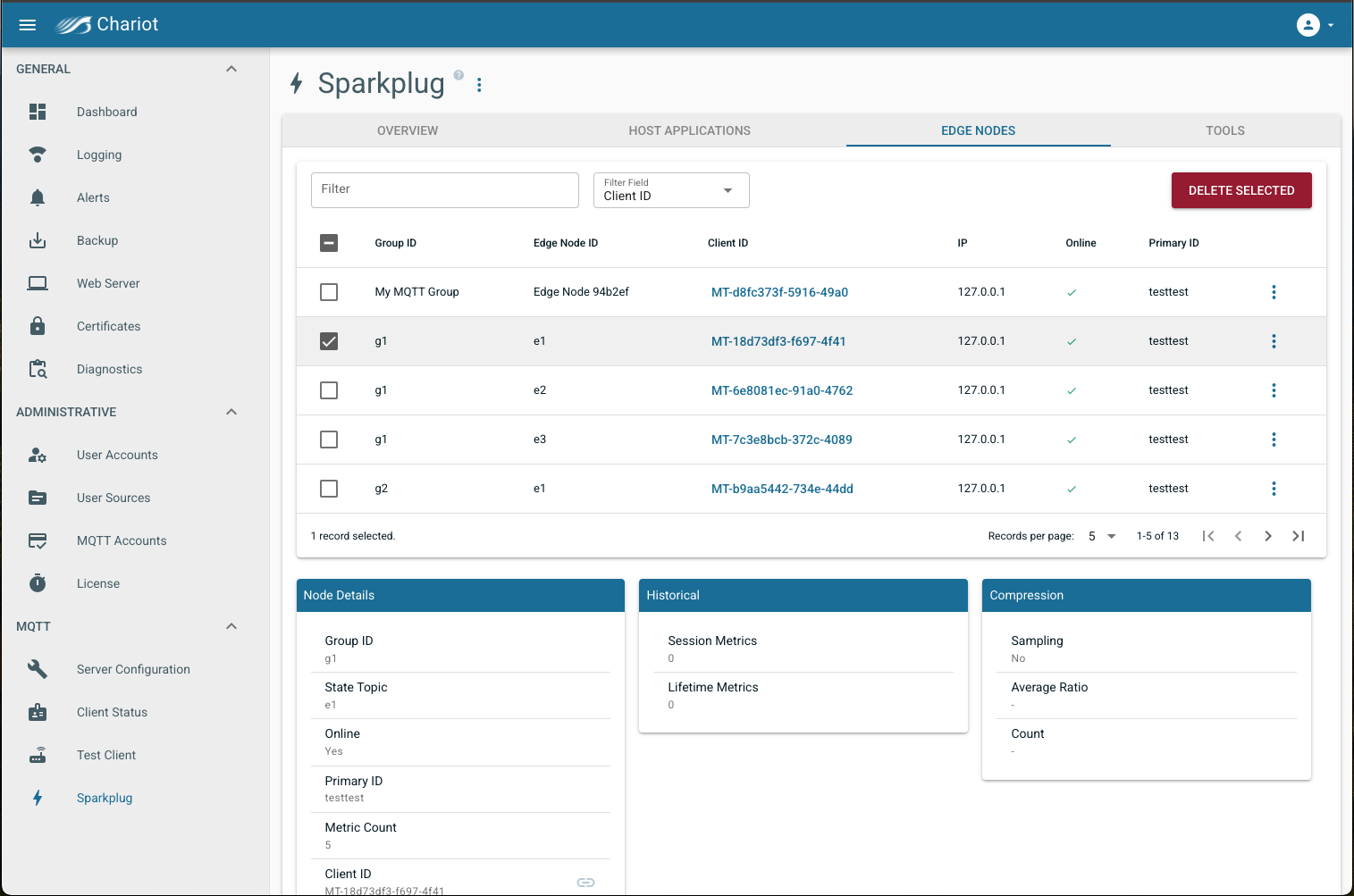Open the user account menu icon
Viewport: 1354px width, 896px height.
1308,25
